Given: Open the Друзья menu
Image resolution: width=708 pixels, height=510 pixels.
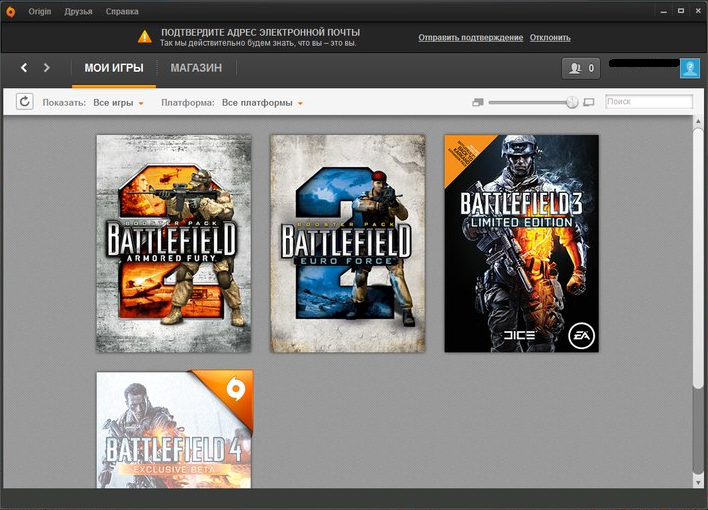Looking at the screenshot, I should [x=78, y=12].
